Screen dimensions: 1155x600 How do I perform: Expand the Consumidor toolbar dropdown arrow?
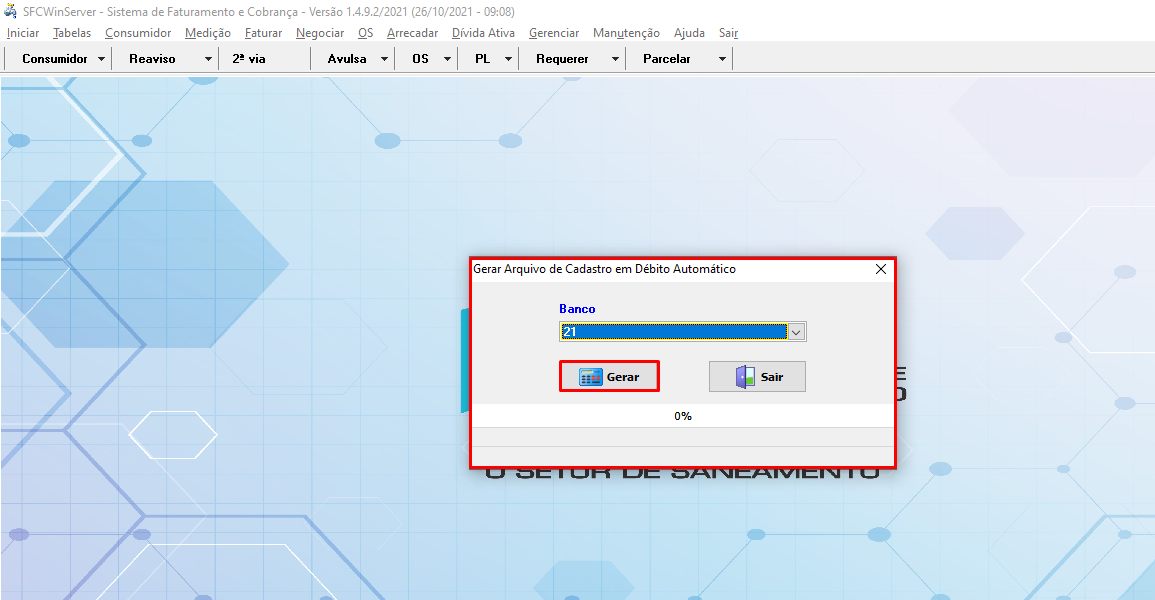pos(102,59)
